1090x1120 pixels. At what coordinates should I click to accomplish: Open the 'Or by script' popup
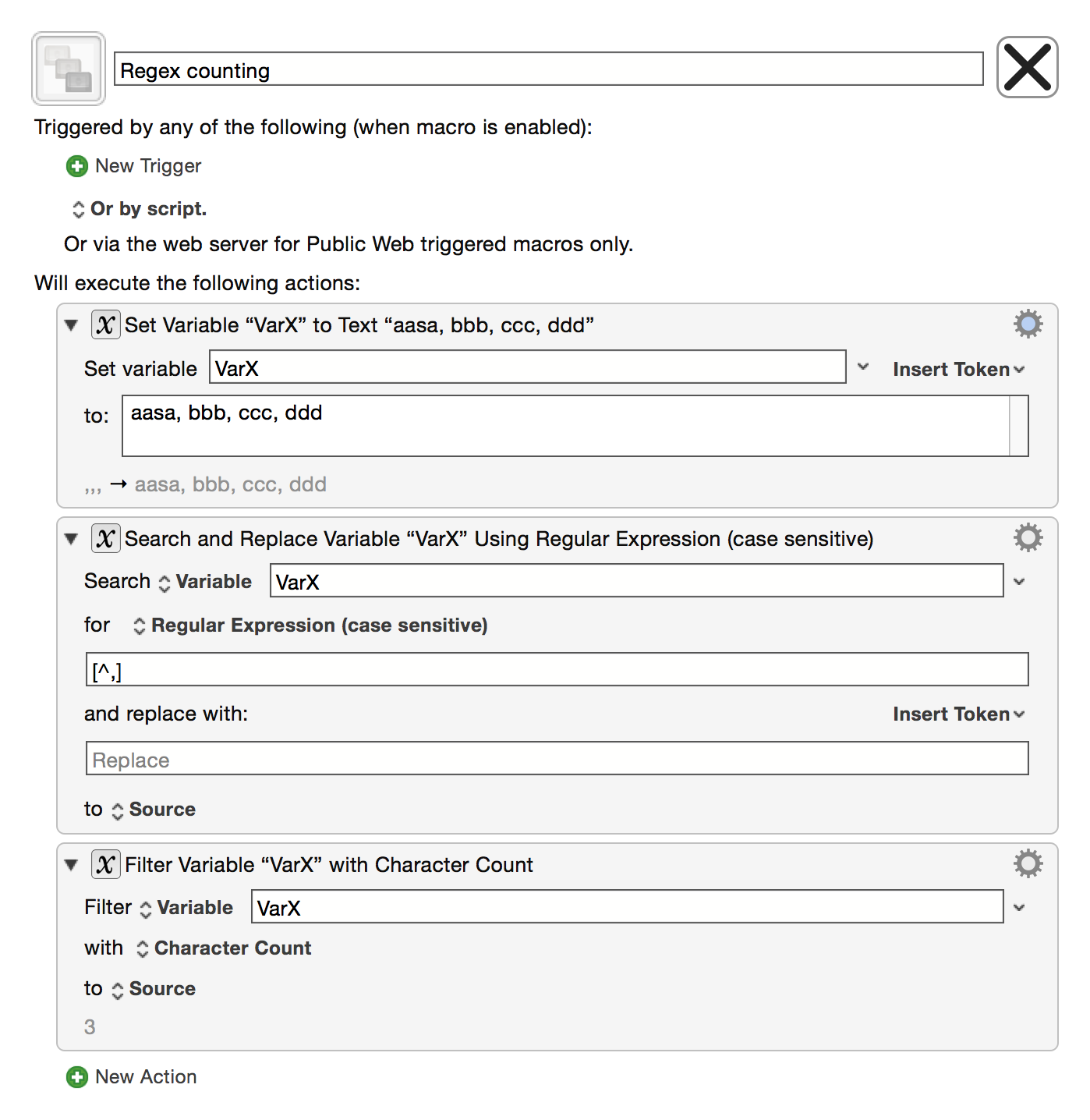click(x=140, y=209)
